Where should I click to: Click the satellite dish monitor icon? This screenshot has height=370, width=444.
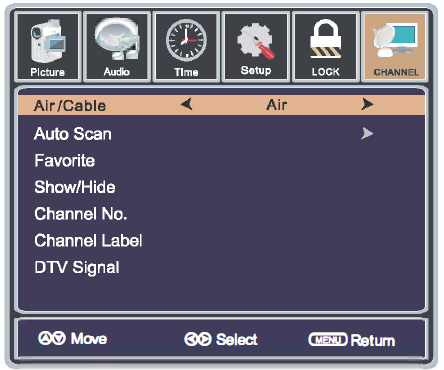point(395,40)
